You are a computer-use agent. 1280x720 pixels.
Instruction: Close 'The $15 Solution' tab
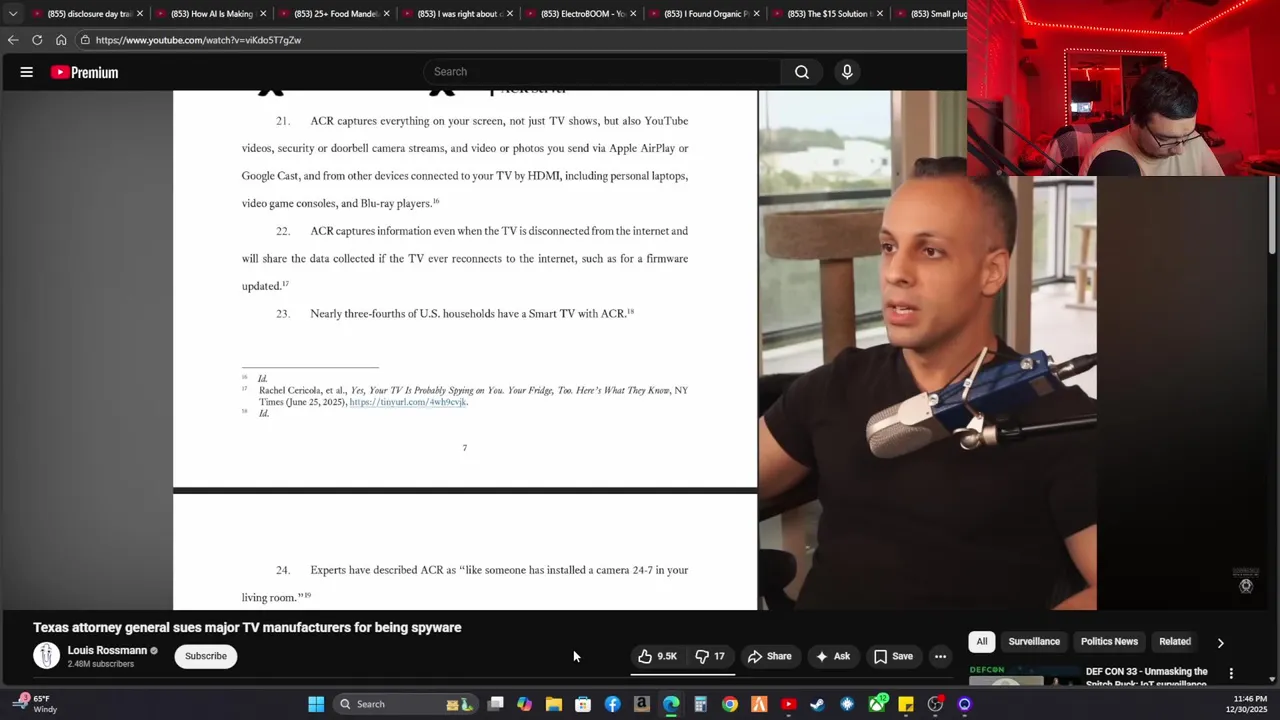(880, 14)
